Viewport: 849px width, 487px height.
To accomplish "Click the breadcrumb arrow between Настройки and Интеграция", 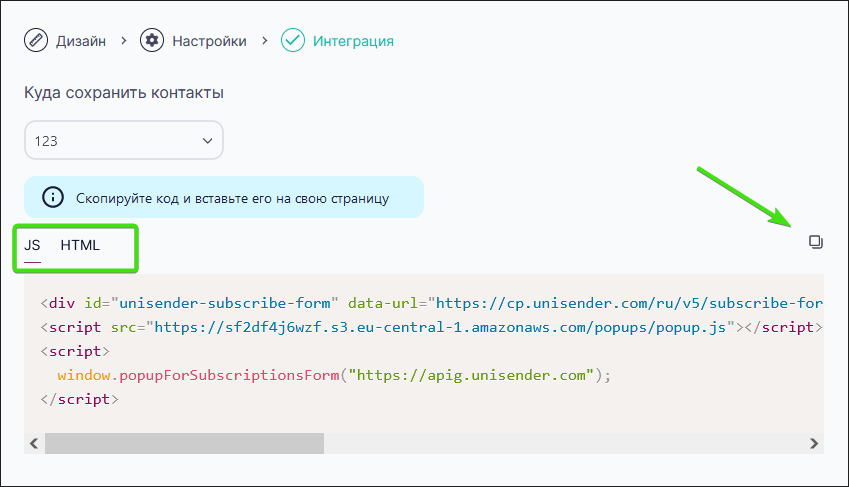I will tap(265, 41).
